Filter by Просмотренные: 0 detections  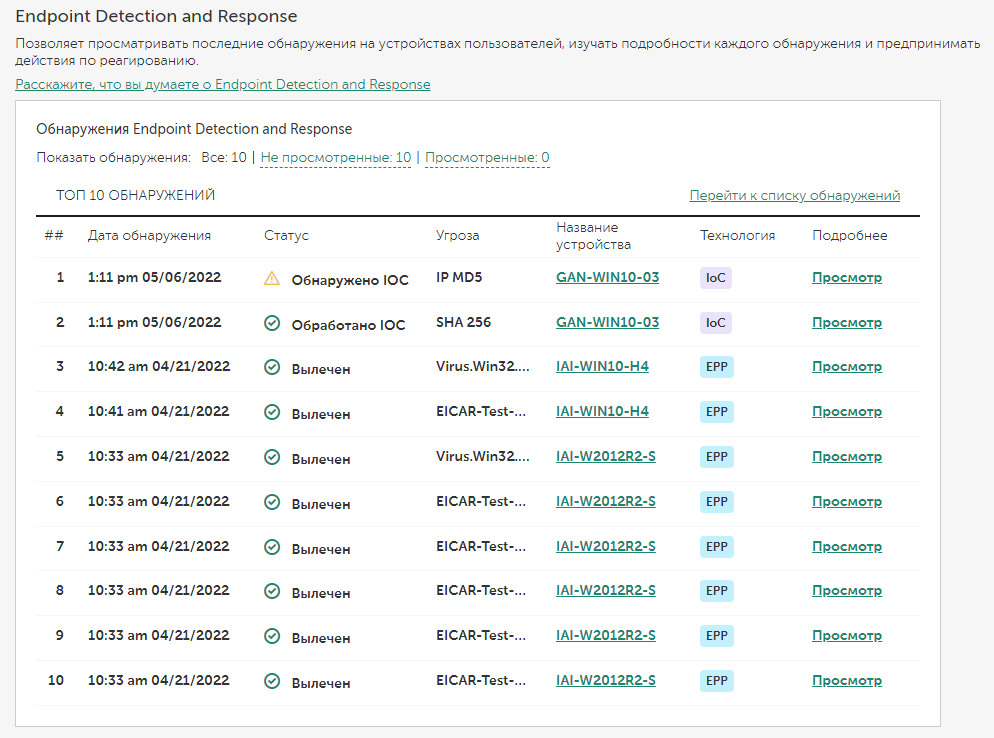click(487, 158)
